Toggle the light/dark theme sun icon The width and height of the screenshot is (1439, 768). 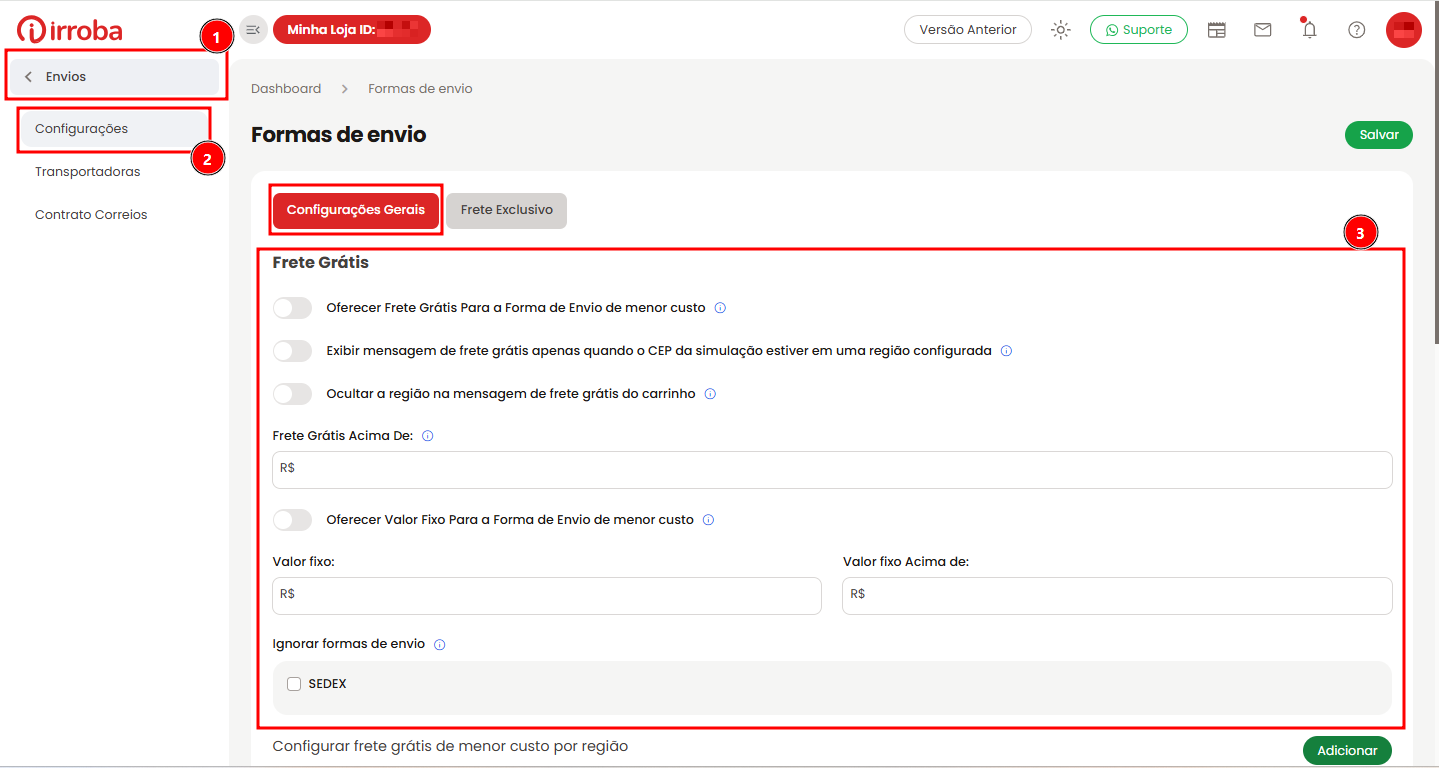[x=1061, y=30]
